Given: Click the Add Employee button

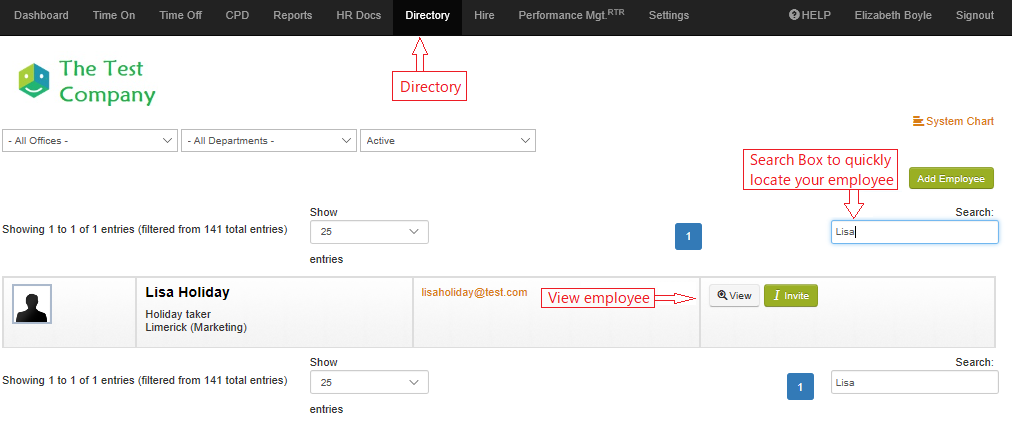Looking at the screenshot, I should click(950, 179).
